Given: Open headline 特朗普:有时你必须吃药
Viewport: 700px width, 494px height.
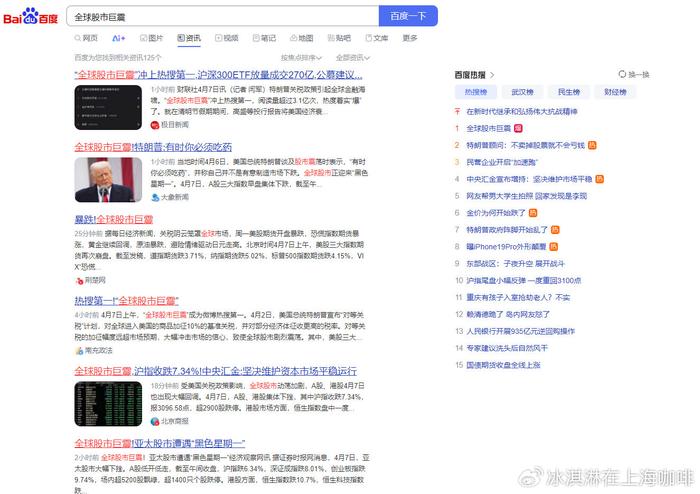Looking at the screenshot, I should click(x=153, y=147).
